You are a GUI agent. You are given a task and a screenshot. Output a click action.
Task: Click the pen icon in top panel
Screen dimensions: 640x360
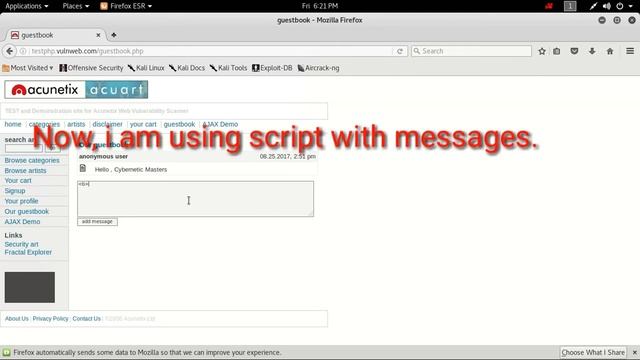(593, 6)
